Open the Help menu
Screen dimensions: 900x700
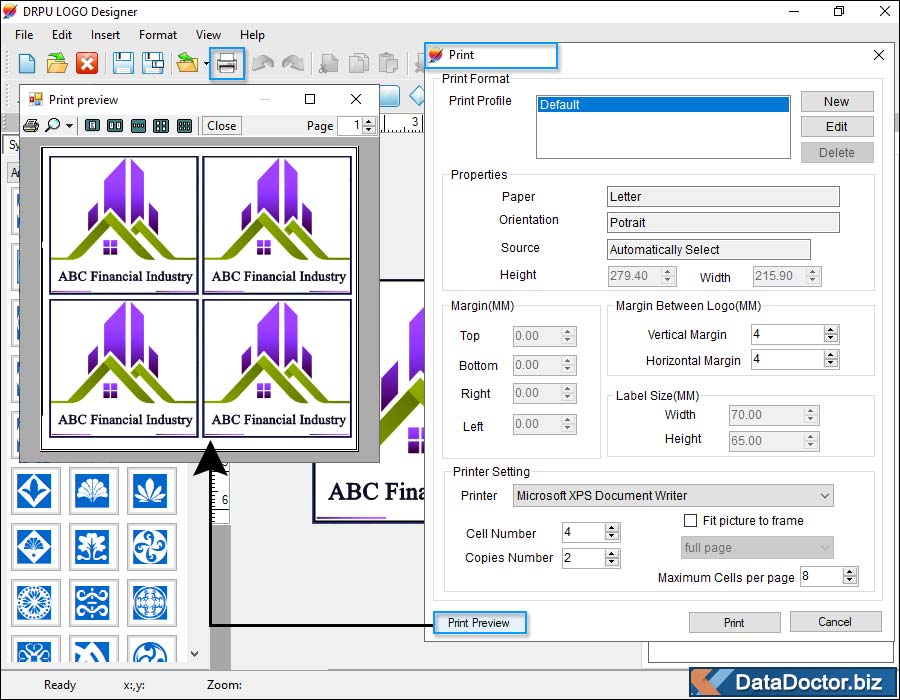point(252,34)
